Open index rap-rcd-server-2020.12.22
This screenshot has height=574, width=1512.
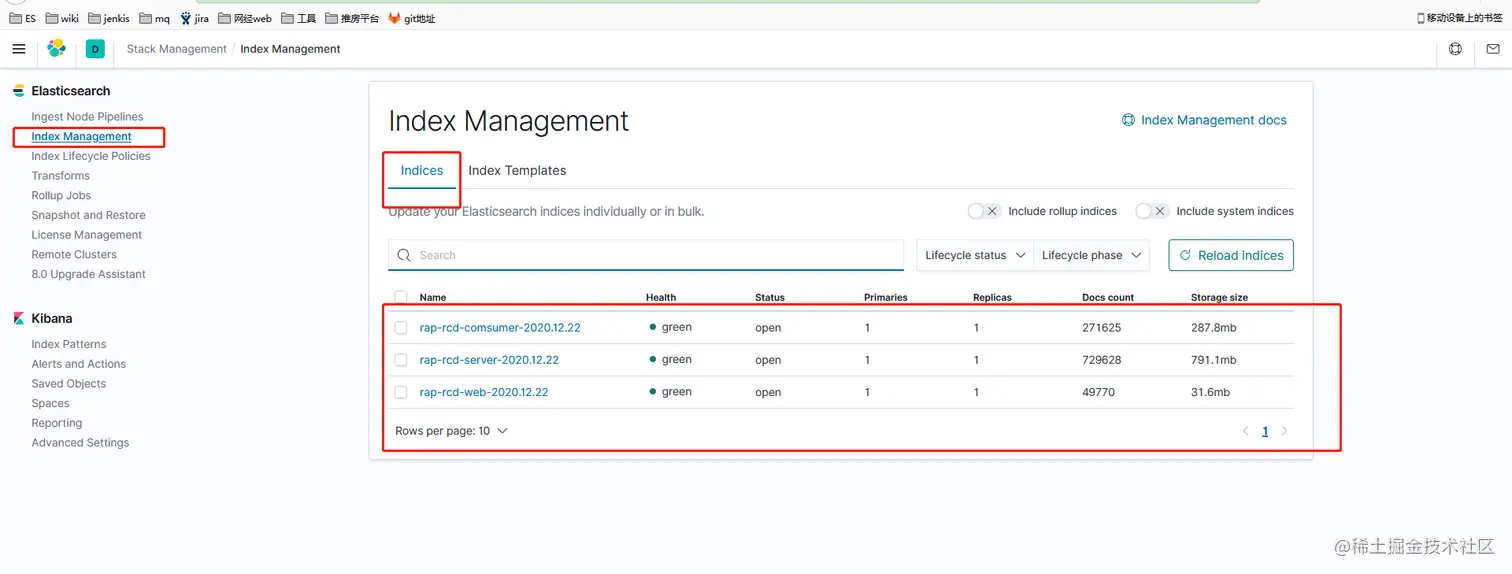pyautogui.click(x=489, y=359)
